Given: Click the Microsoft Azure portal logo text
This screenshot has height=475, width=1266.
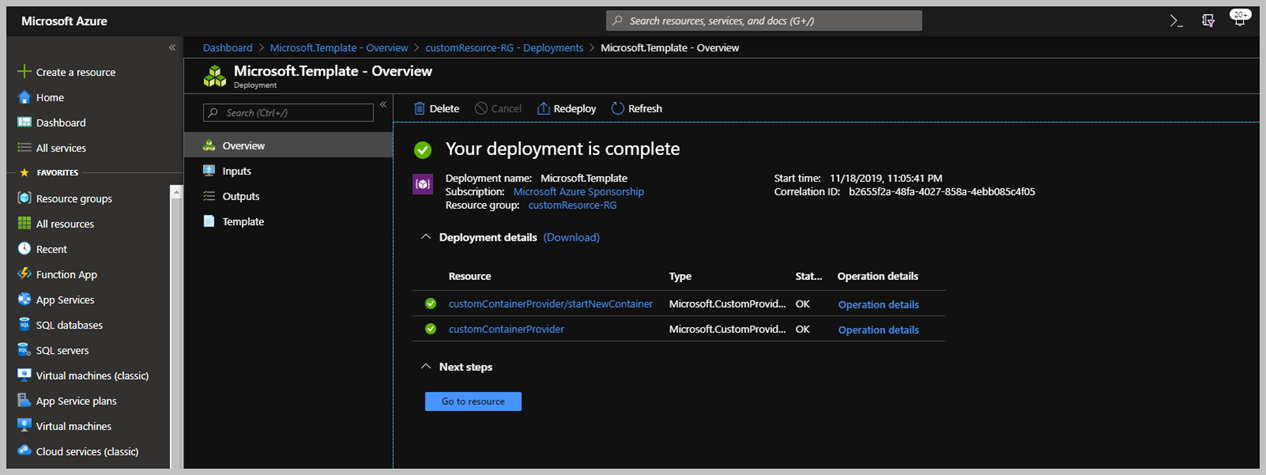Looking at the screenshot, I should (x=64, y=20).
